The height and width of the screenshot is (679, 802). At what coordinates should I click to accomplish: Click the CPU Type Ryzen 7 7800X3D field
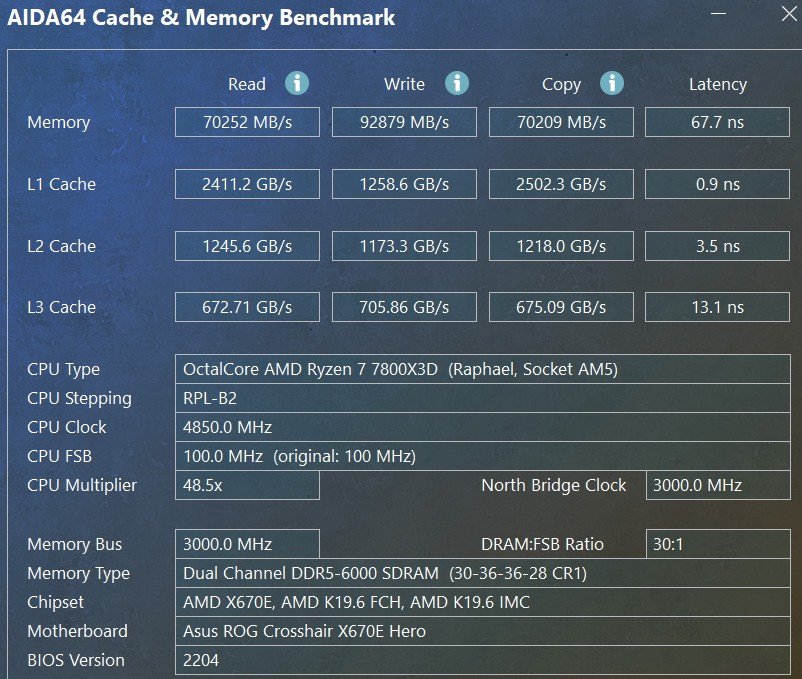pyautogui.click(x=483, y=369)
